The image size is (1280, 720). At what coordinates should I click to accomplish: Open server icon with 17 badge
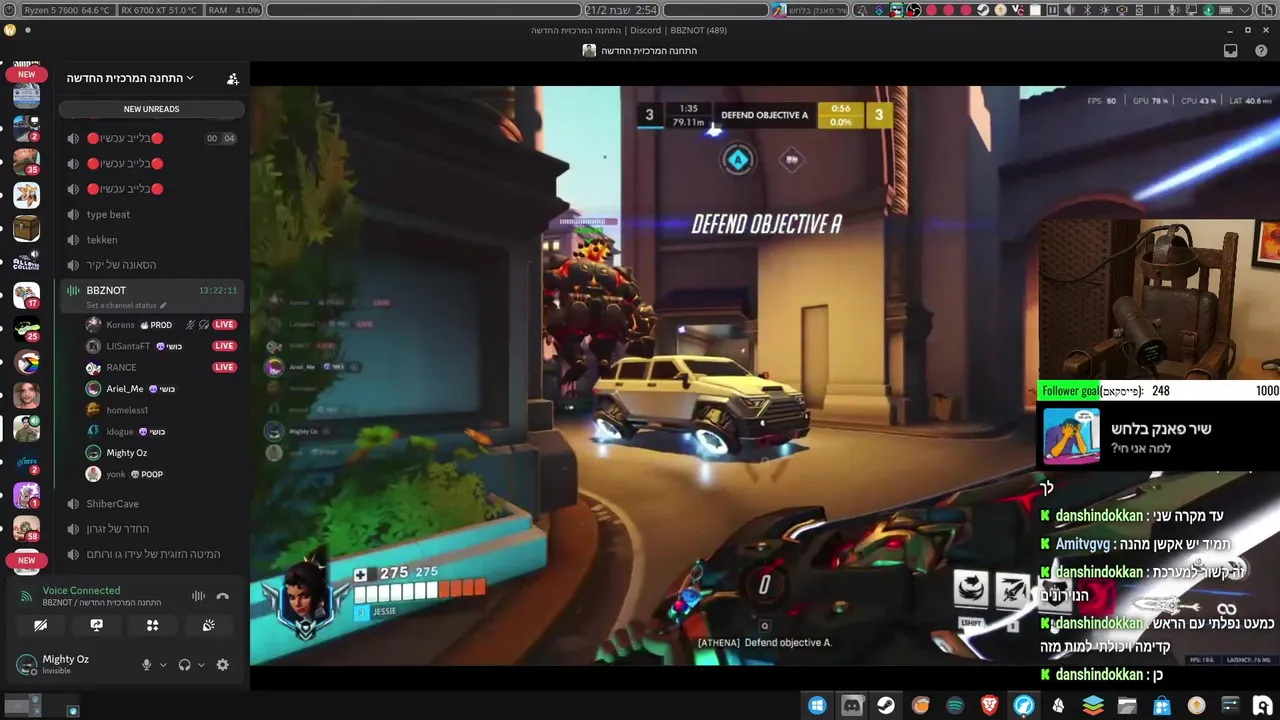[27, 295]
